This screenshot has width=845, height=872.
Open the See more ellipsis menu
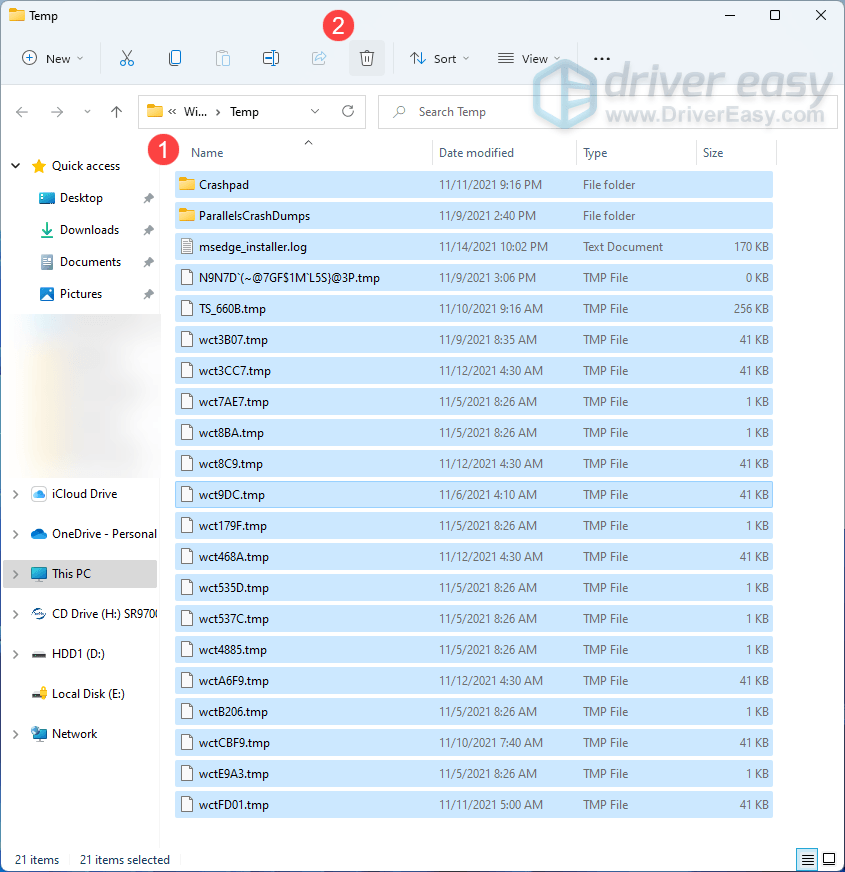click(601, 58)
